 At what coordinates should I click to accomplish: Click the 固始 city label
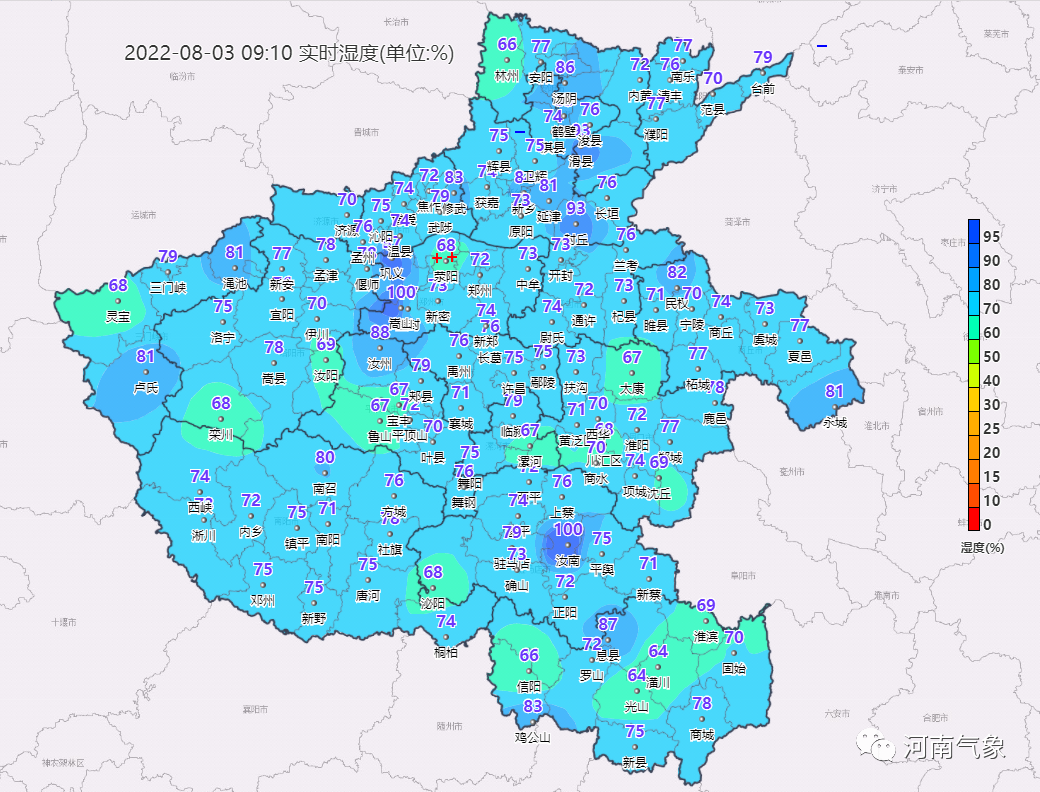734,669
